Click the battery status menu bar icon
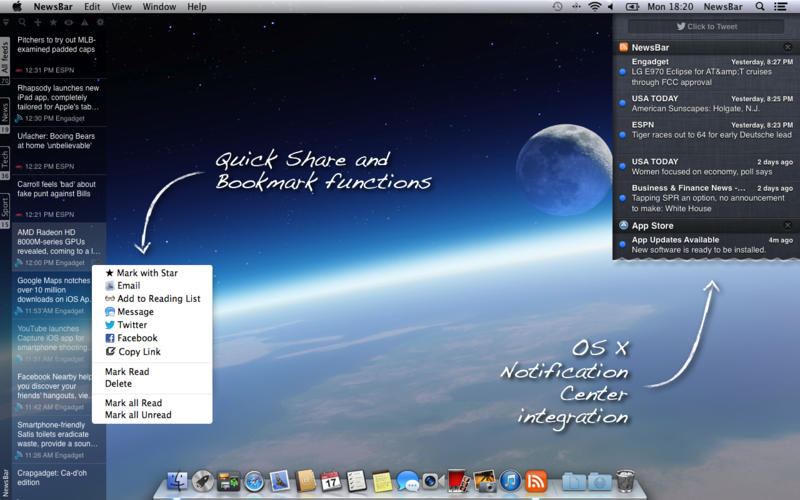 (632, 7)
